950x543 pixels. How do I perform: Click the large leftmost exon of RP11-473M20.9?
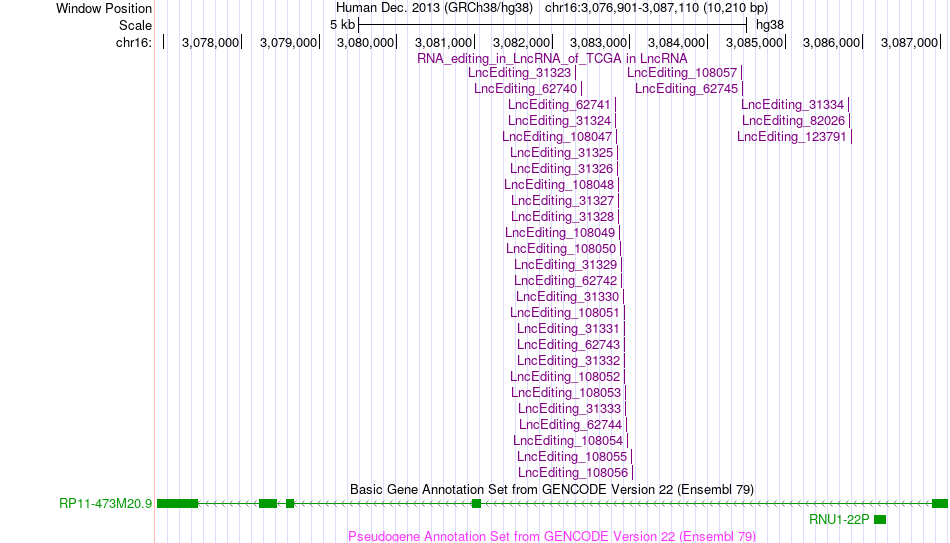tap(178, 504)
